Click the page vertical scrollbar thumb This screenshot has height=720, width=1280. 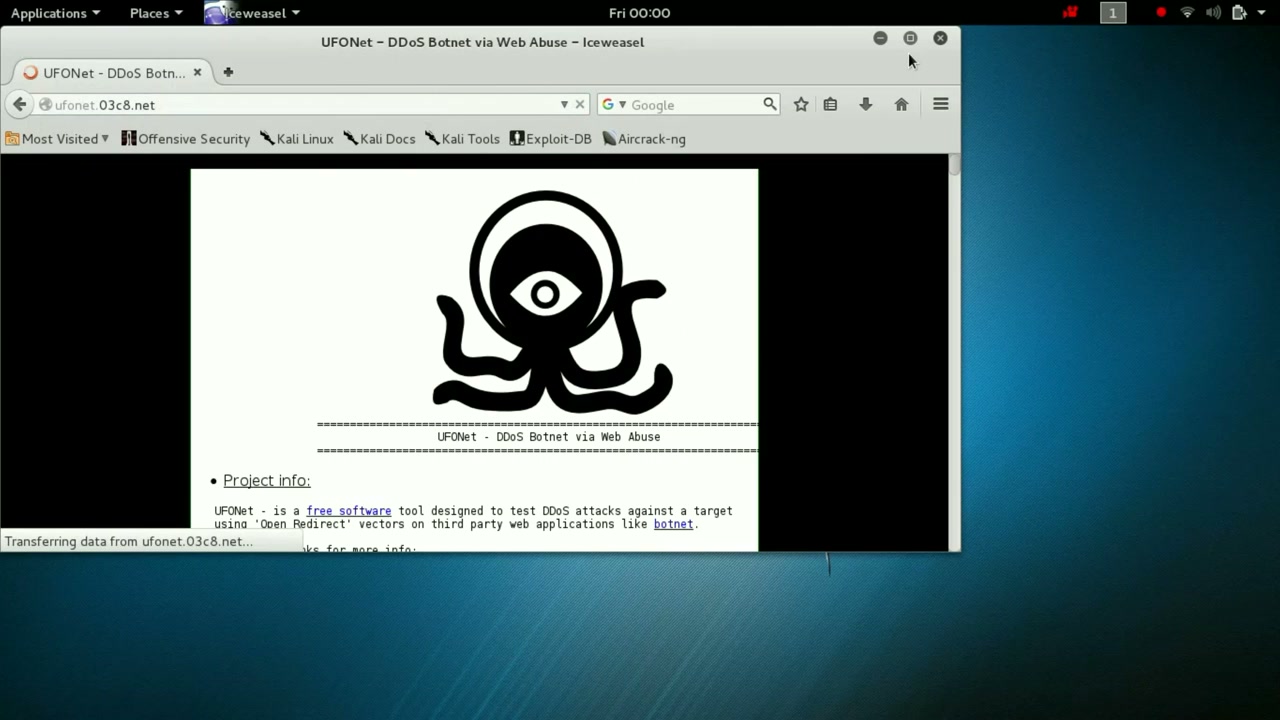point(955,165)
